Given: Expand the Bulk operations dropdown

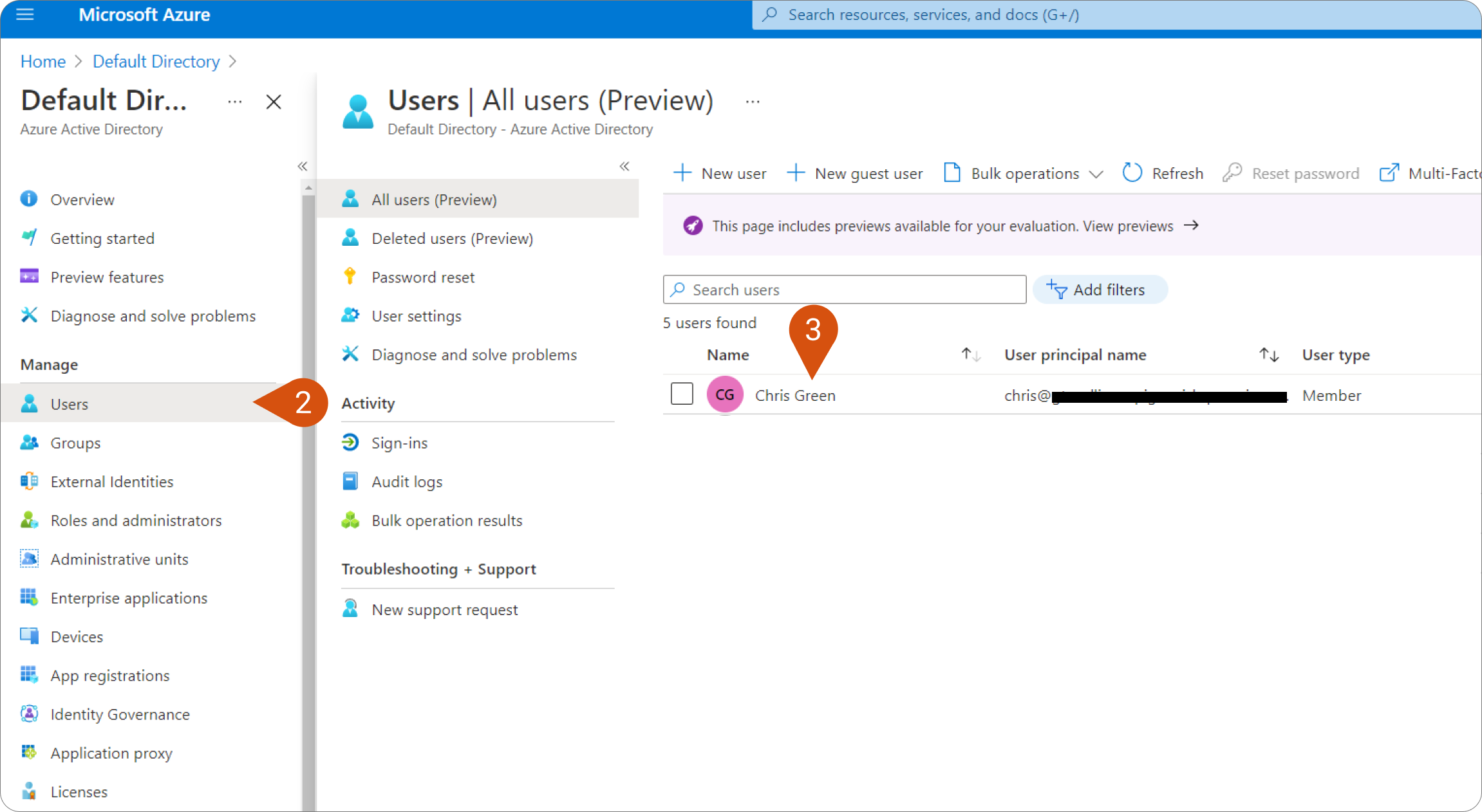Looking at the screenshot, I should click(1096, 174).
